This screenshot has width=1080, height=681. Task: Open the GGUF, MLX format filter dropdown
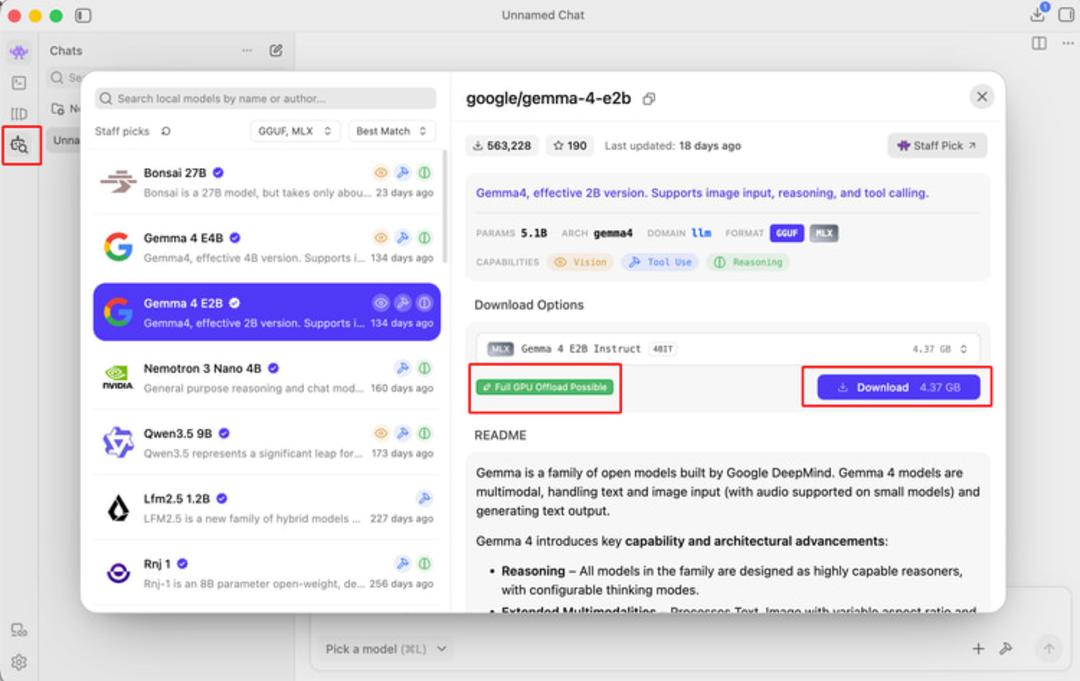(x=295, y=131)
